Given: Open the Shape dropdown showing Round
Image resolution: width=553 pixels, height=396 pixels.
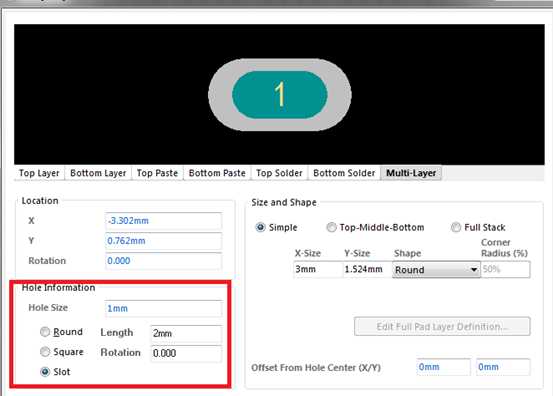Looking at the screenshot, I should [x=436, y=270].
